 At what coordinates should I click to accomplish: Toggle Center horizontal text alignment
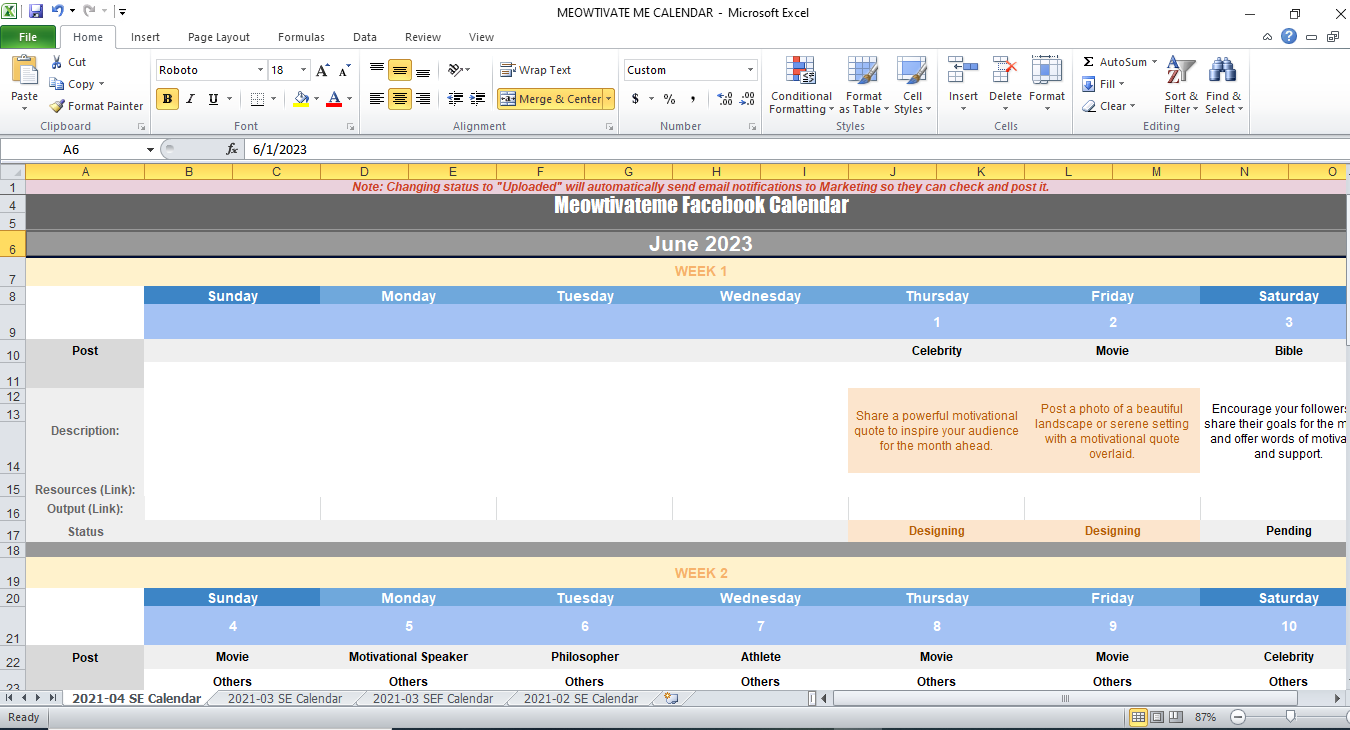tap(400, 99)
